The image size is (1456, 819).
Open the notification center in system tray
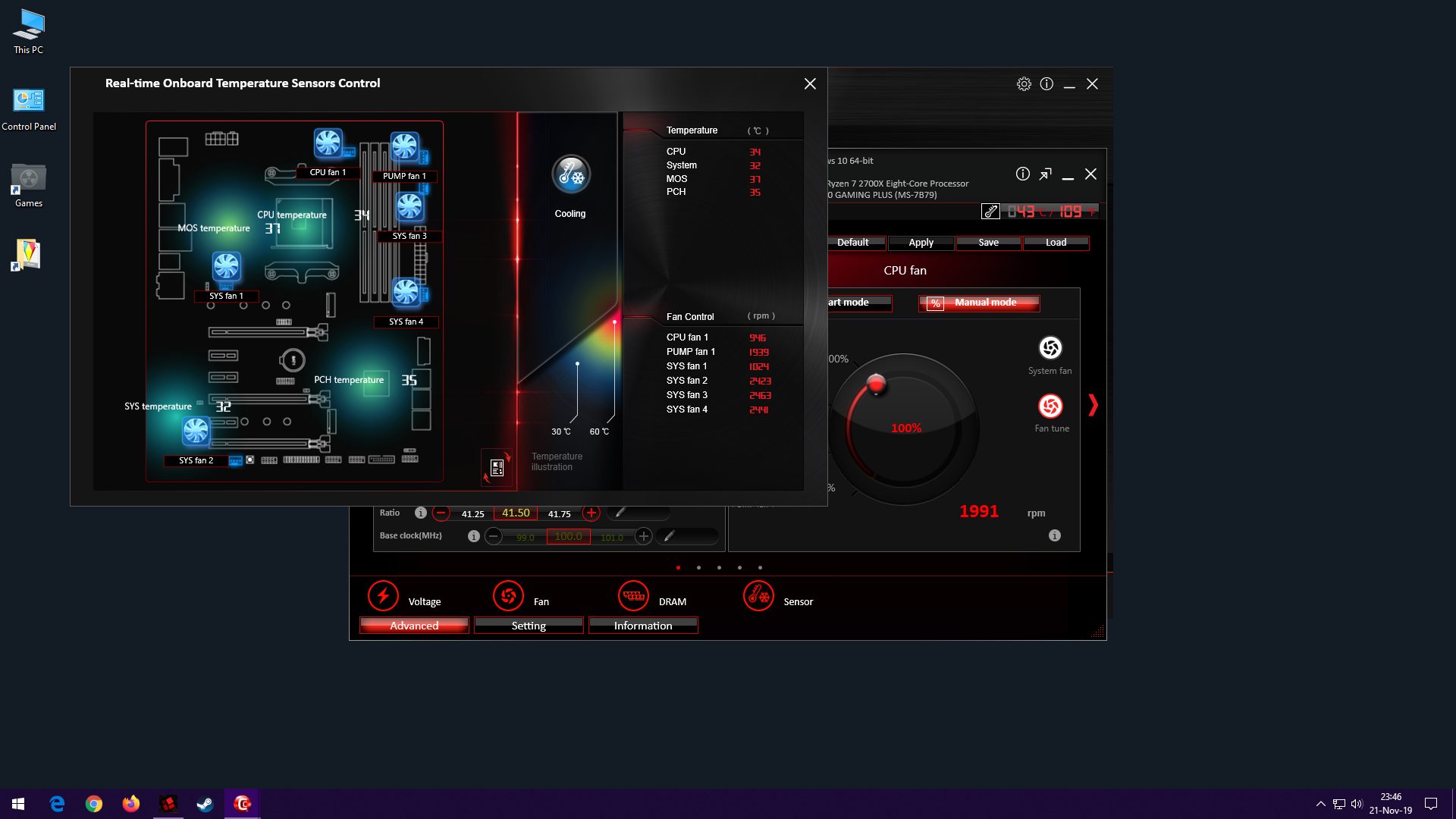[1431, 804]
